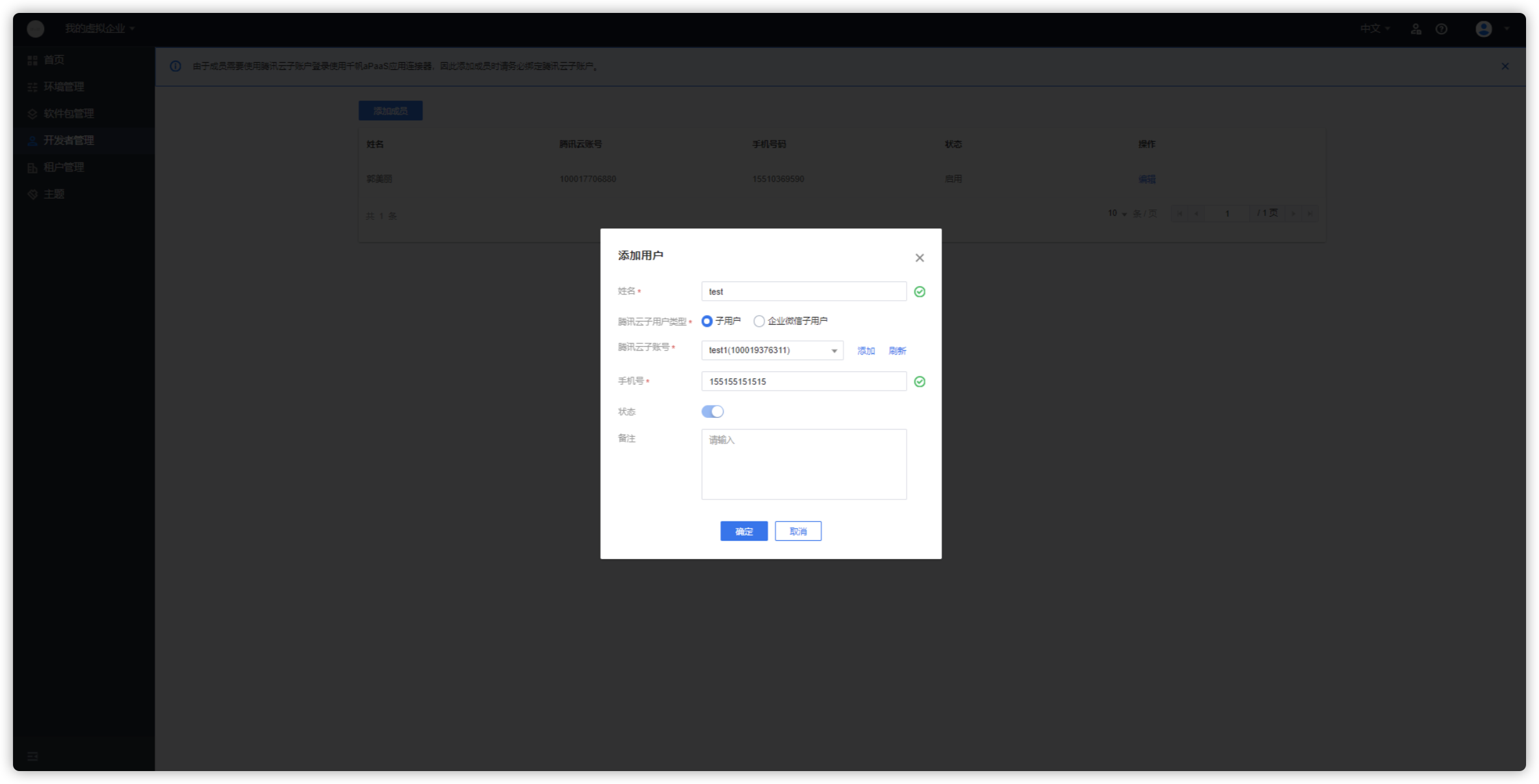Select the 子用户 radio button
The height and width of the screenshot is (784, 1539).
(707, 321)
